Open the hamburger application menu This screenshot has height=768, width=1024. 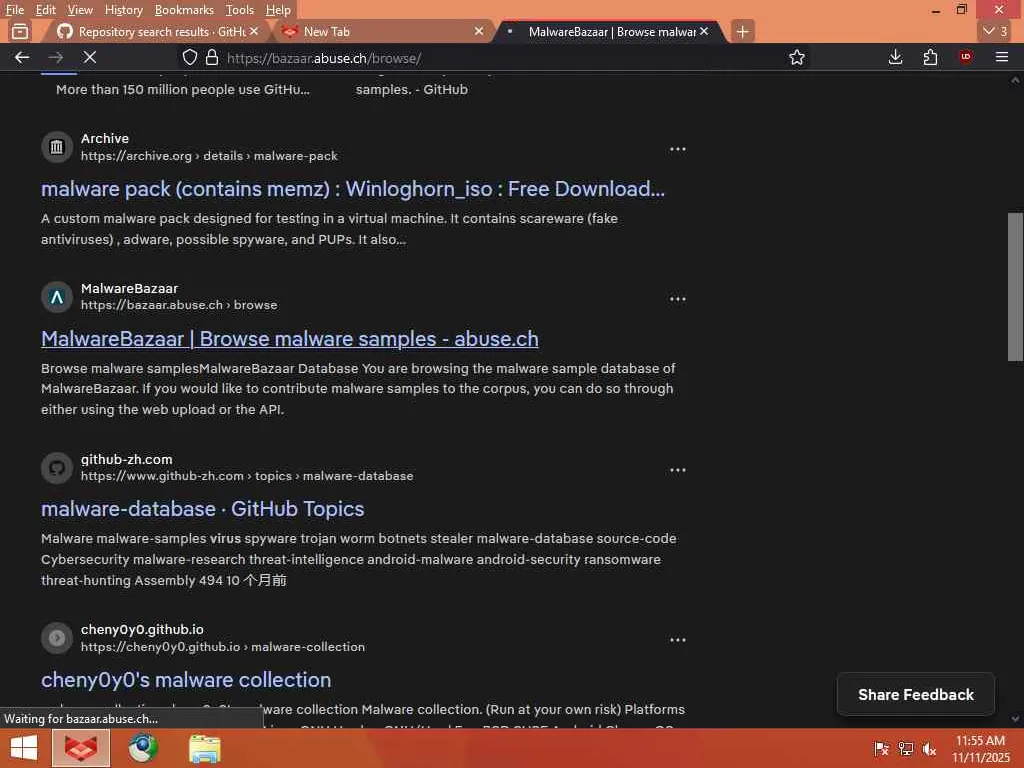1001,57
